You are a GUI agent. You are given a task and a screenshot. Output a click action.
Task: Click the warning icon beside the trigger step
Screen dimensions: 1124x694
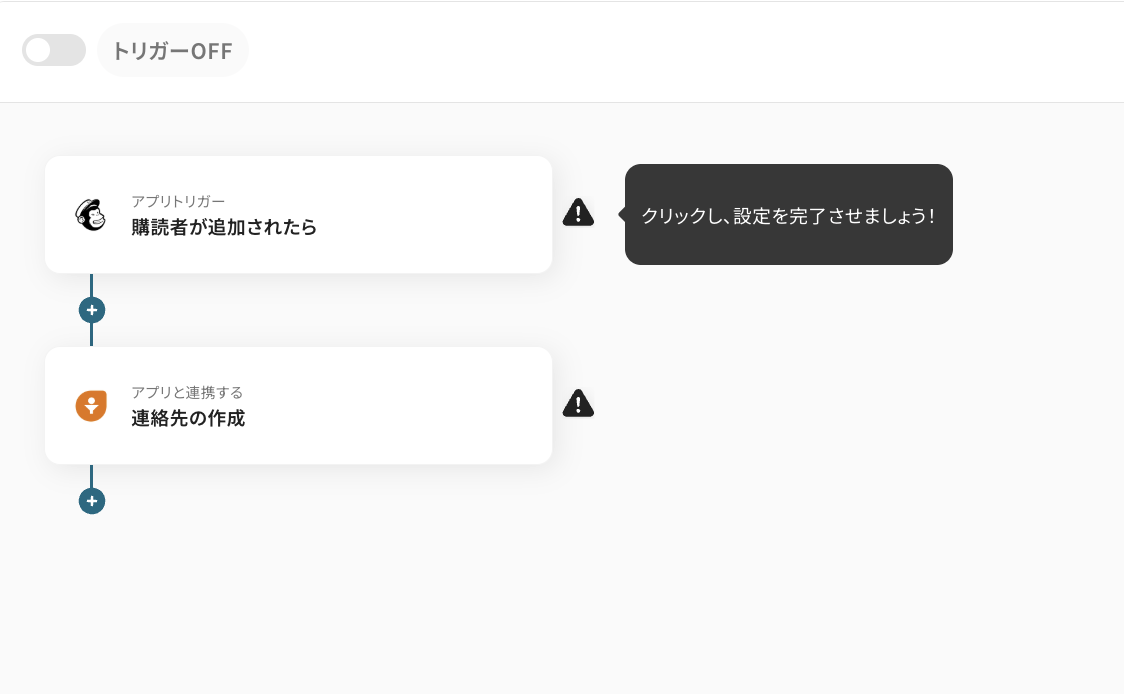pos(578,212)
